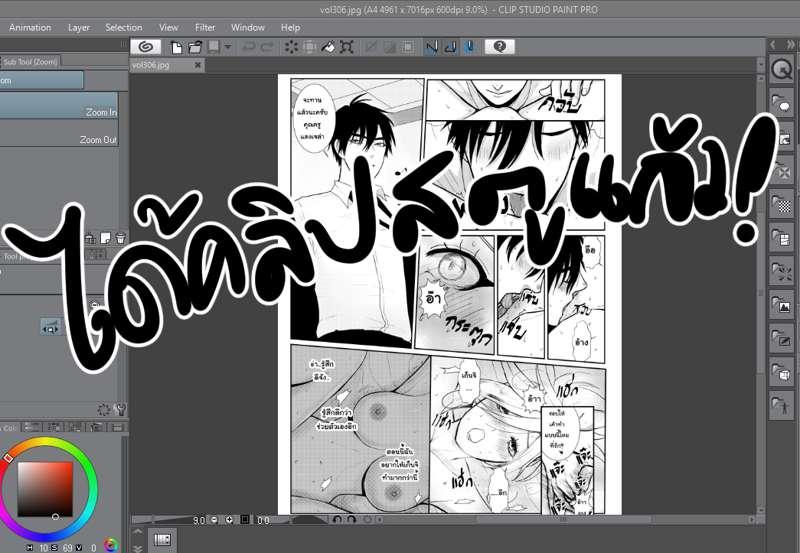The image size is (800, 553).
Task: Click the Invert selection icon
Action: coord(390,47)
